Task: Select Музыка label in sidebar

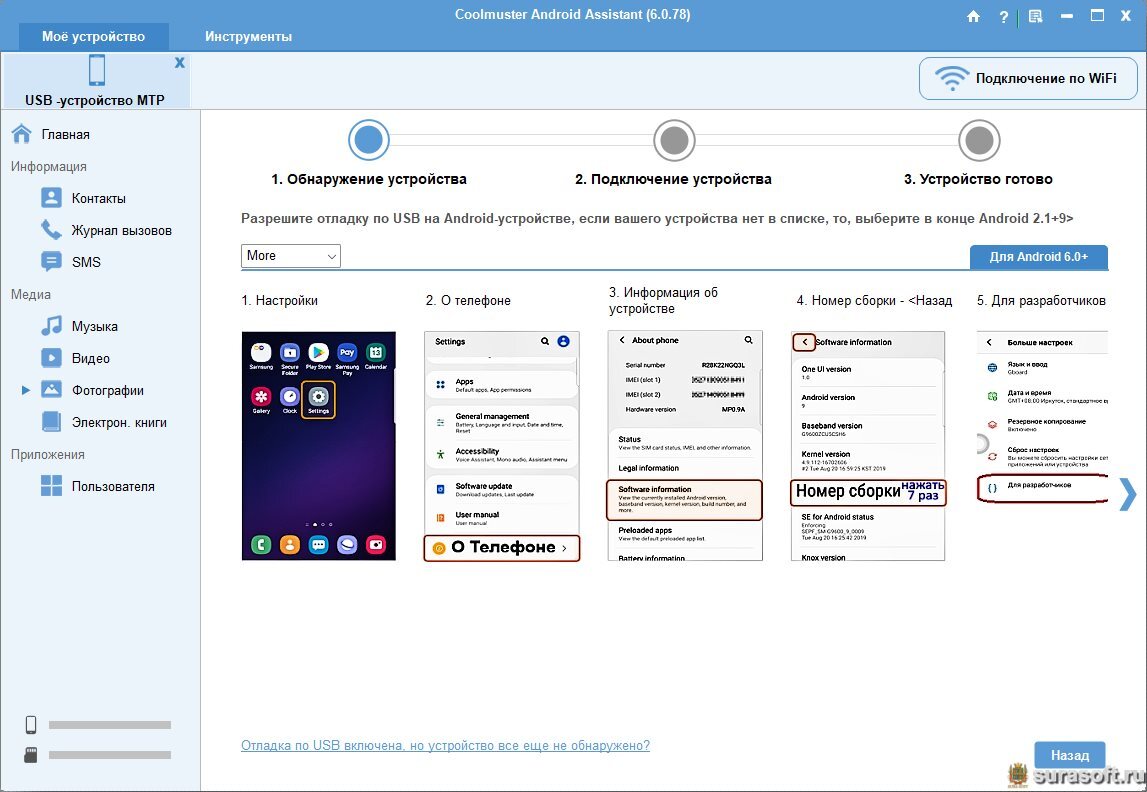Action: 94,327
